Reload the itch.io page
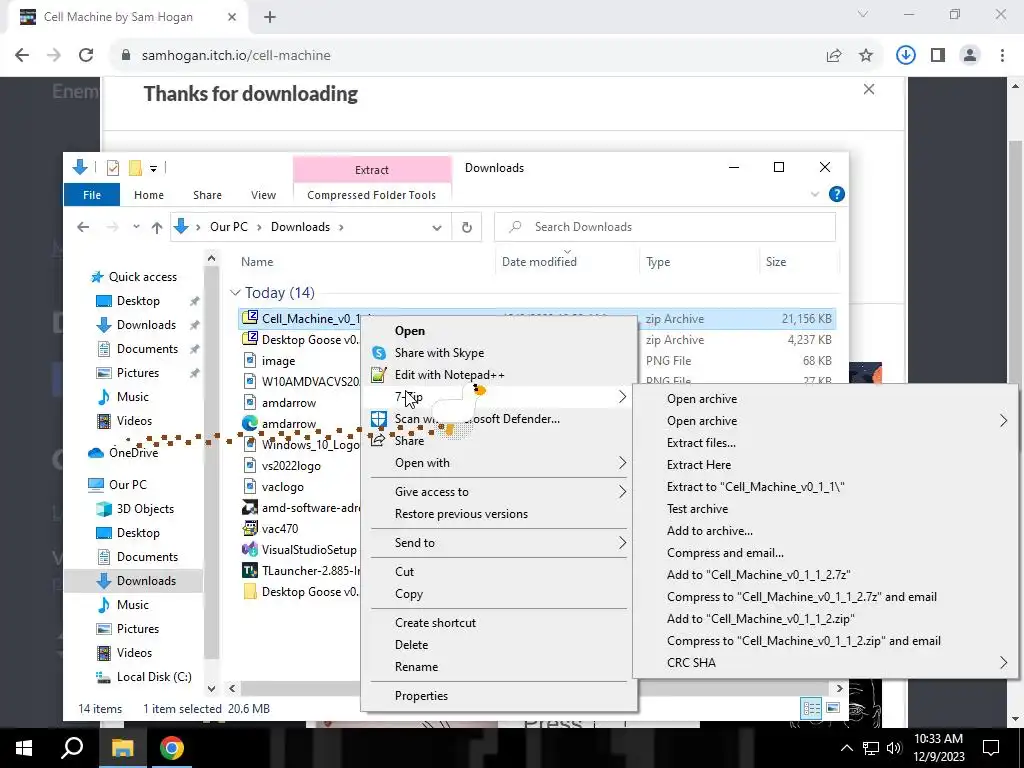This screenshot has height=768, width=1024. pos(86,55)
